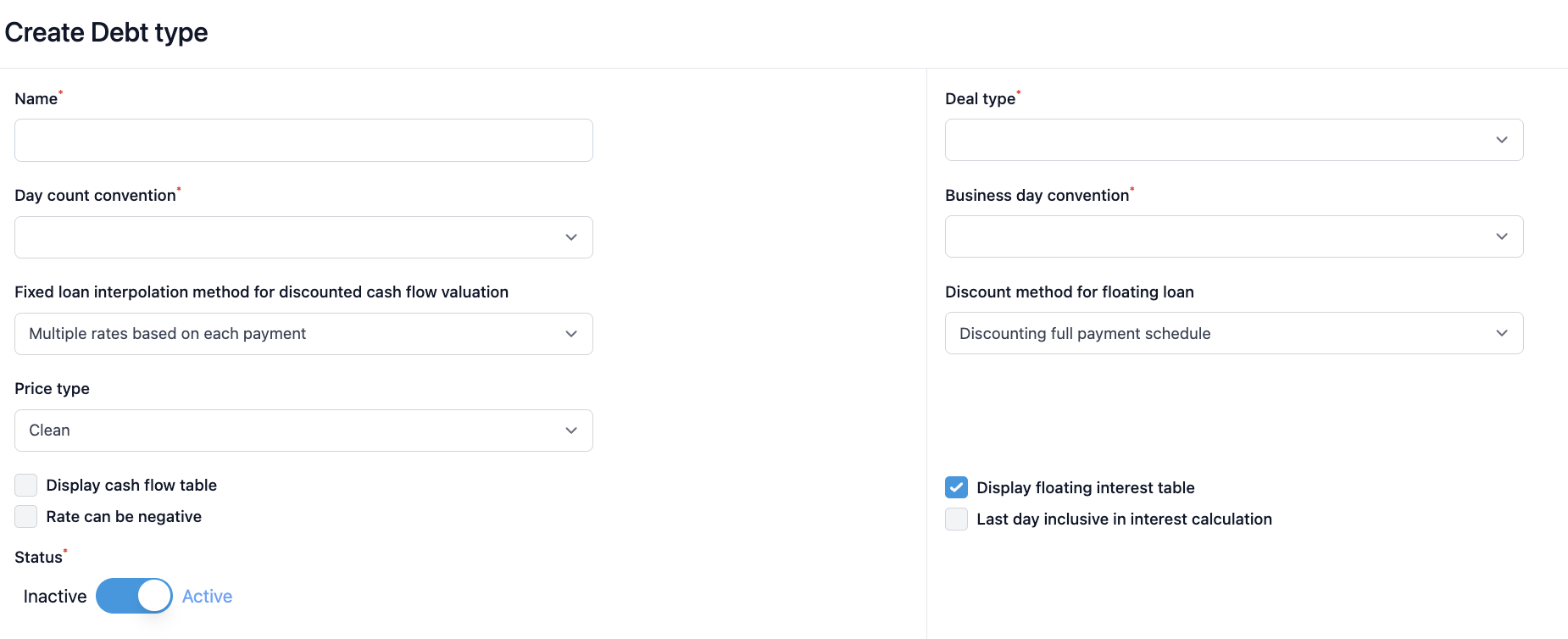Click the chevron arrow in Deal type field
This screenshot has height=639, width=1568.
click(1501, 140)
